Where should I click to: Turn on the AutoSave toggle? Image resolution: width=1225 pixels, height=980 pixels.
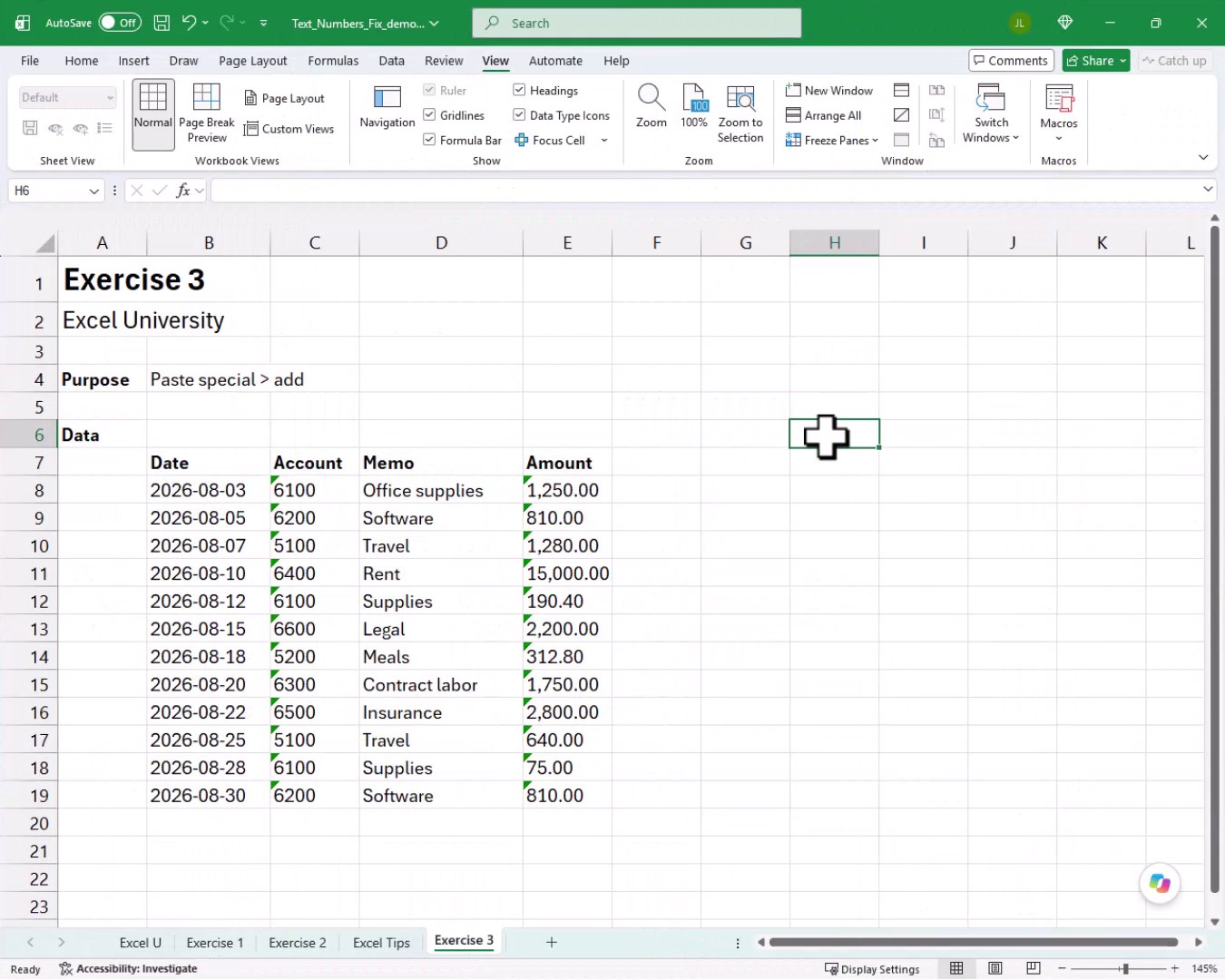[120, 23]
